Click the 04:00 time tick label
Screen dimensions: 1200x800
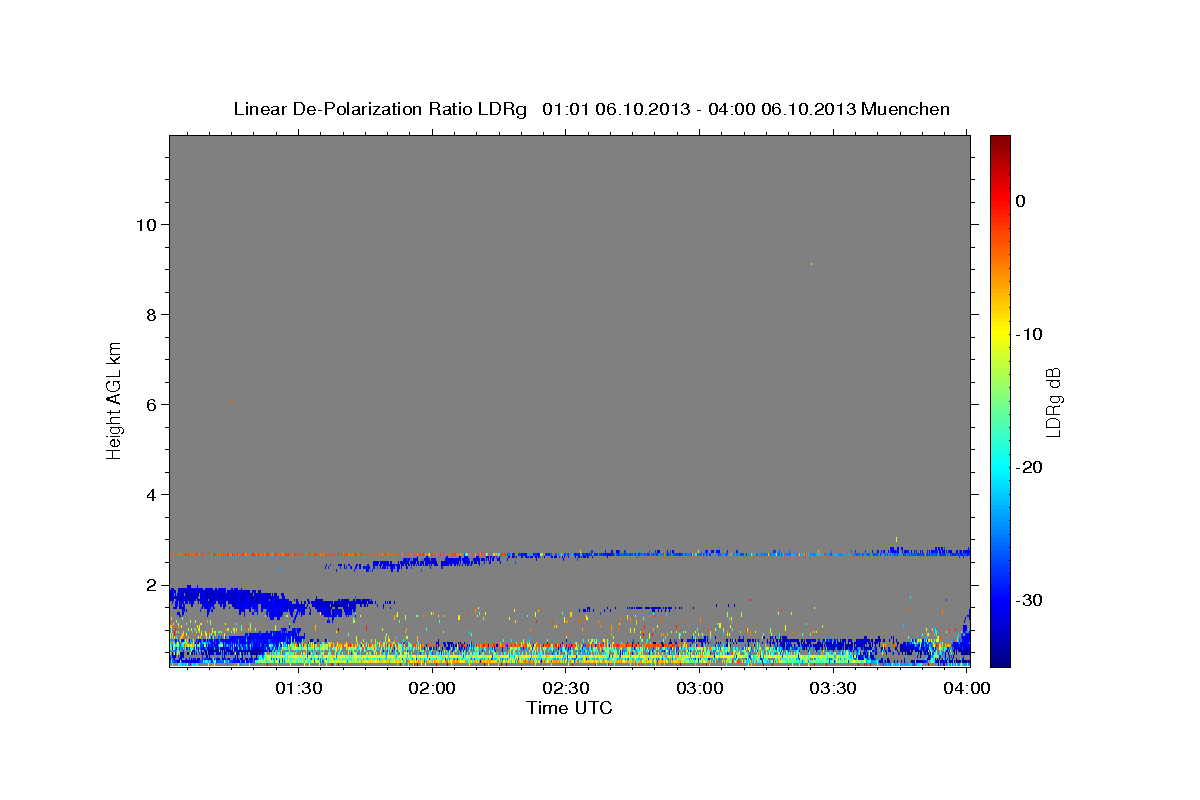pos(967,688)
